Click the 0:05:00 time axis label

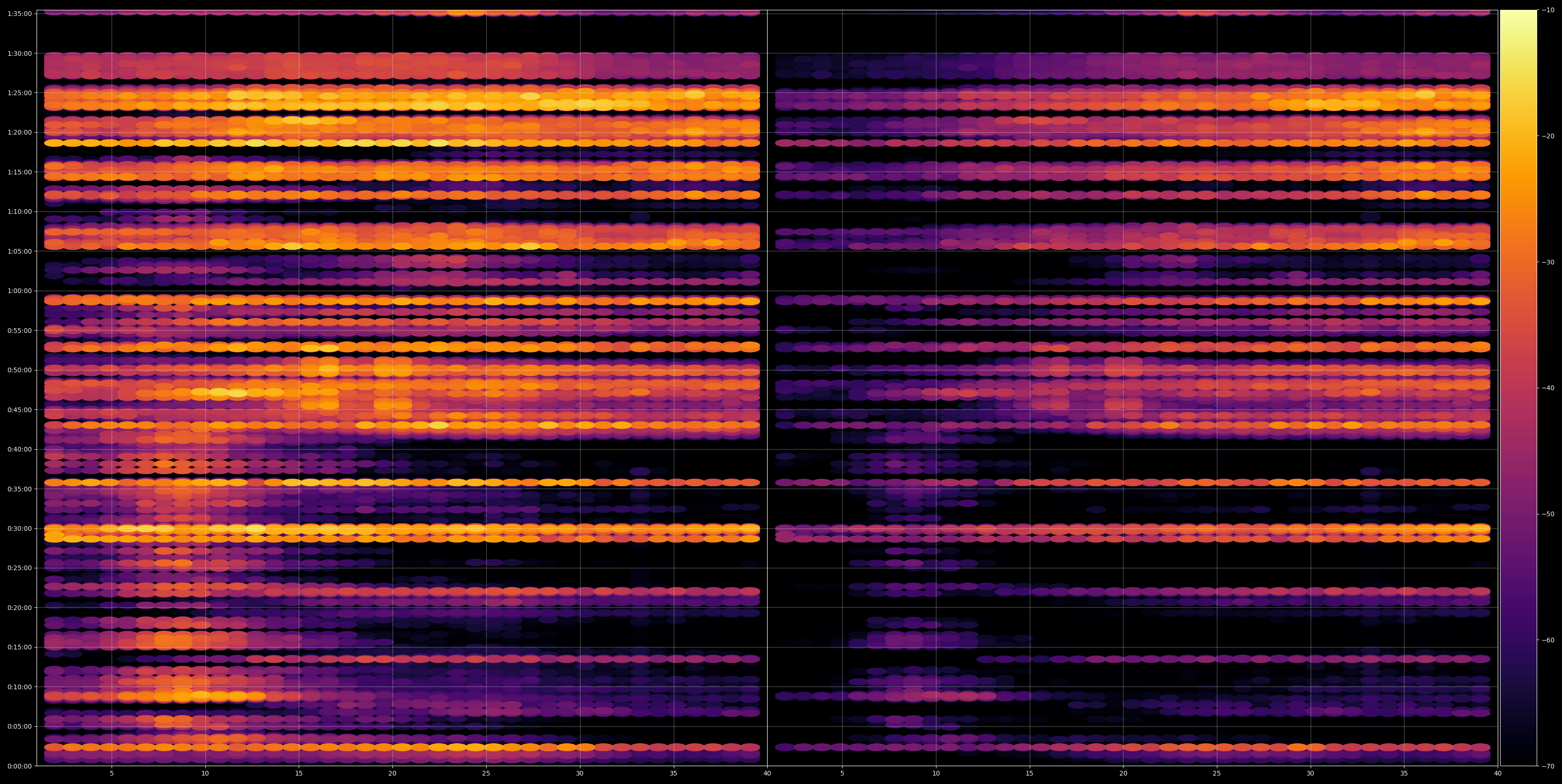pyautogui.click(x=19, y=726)
